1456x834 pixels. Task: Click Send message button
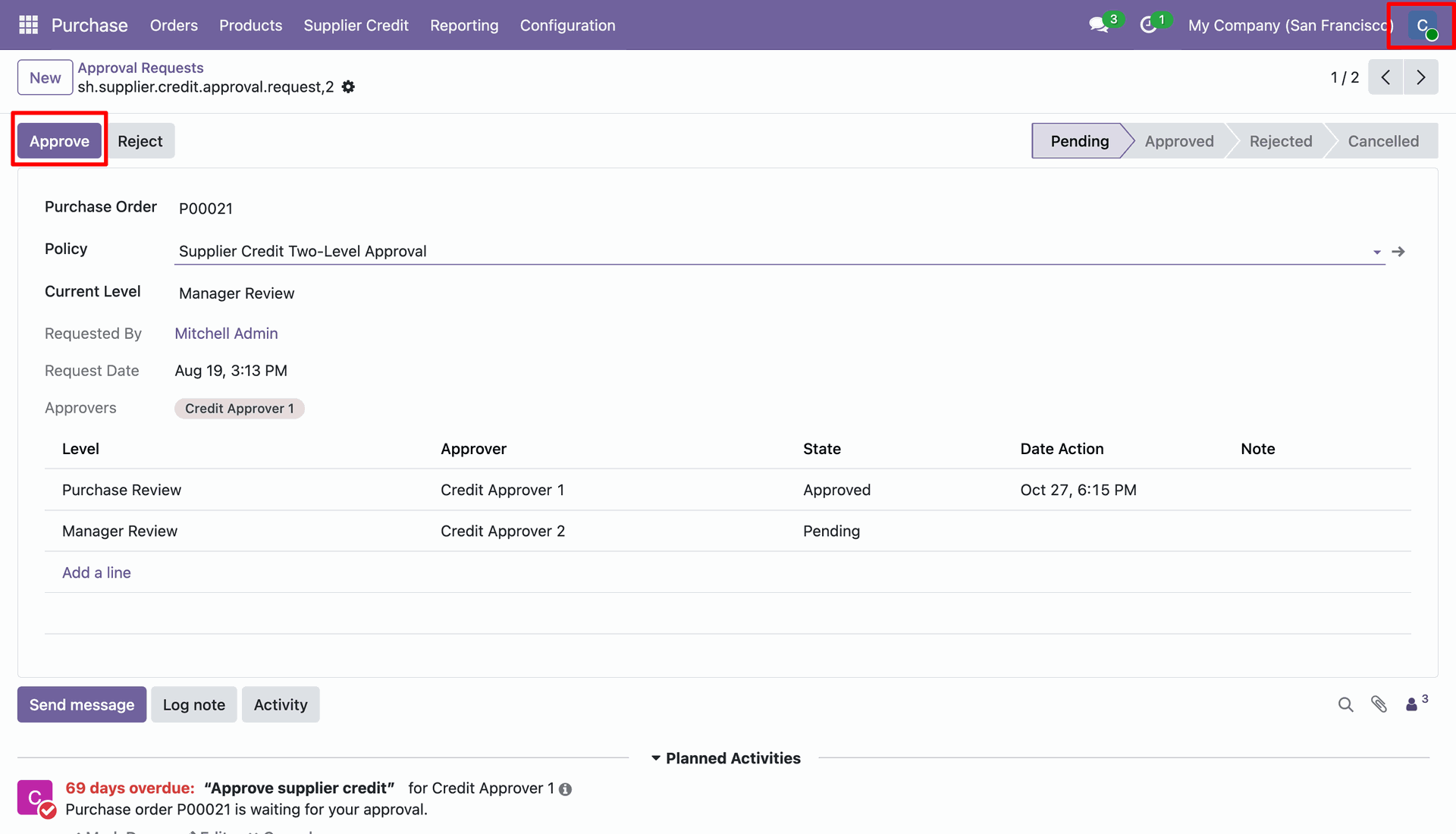pyautogui.click(x=82, y=705)
